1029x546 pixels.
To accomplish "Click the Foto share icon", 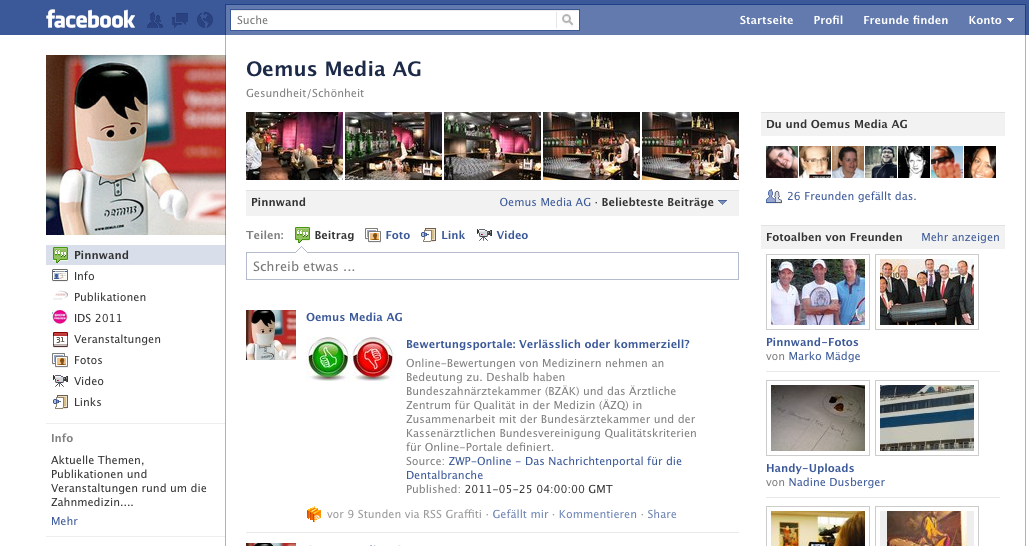I will pos(373,235).
